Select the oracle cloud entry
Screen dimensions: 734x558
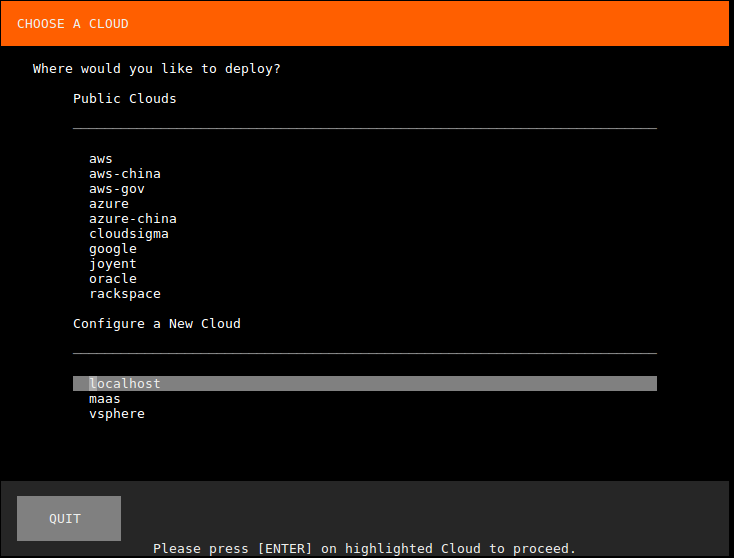pyautogui.click(x=113, y=279)
